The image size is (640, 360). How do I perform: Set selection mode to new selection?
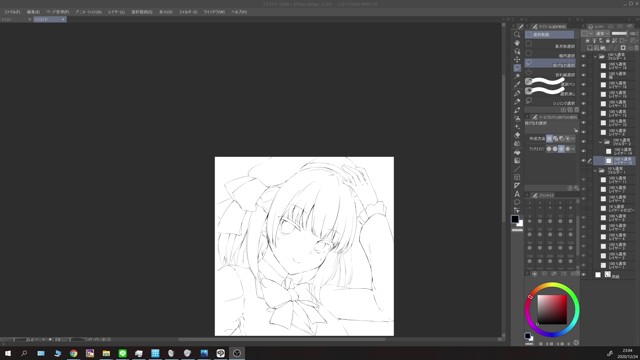click(549, 139)
